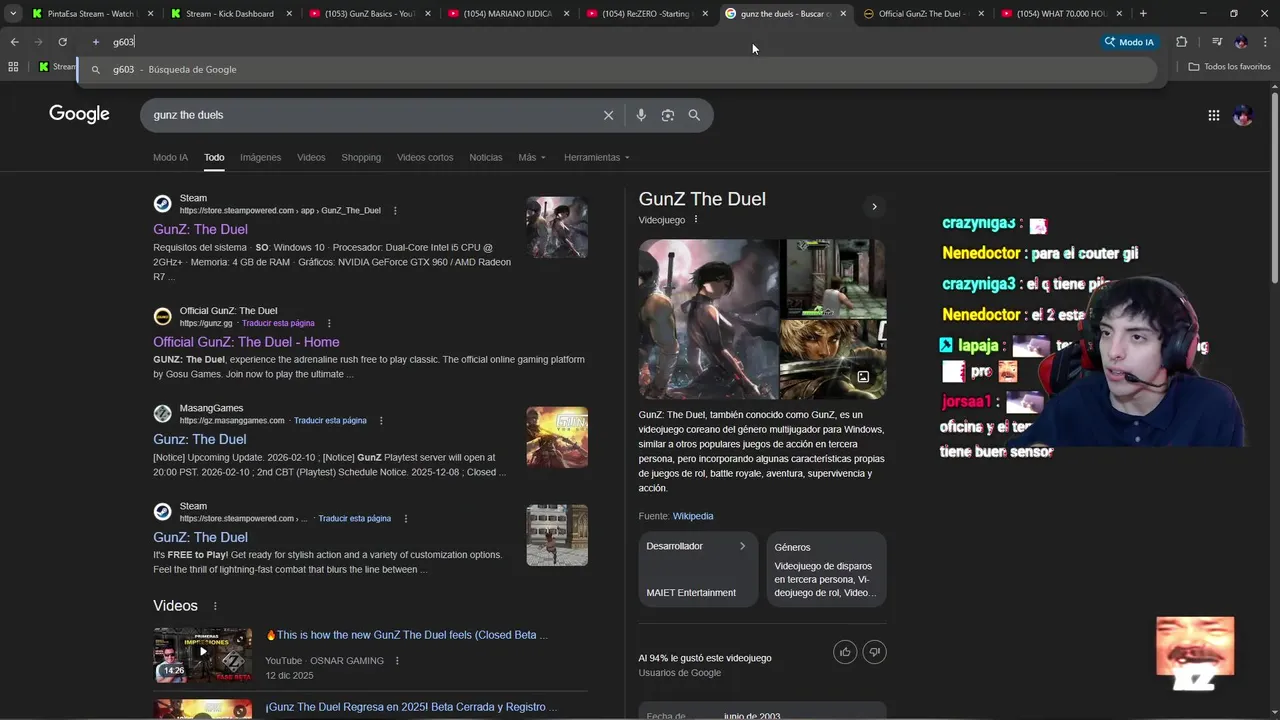Image resolution: width=1280 pixels, height=720 pixels.
Task: Reload the page with refresh icon
Action: (62, 42)
